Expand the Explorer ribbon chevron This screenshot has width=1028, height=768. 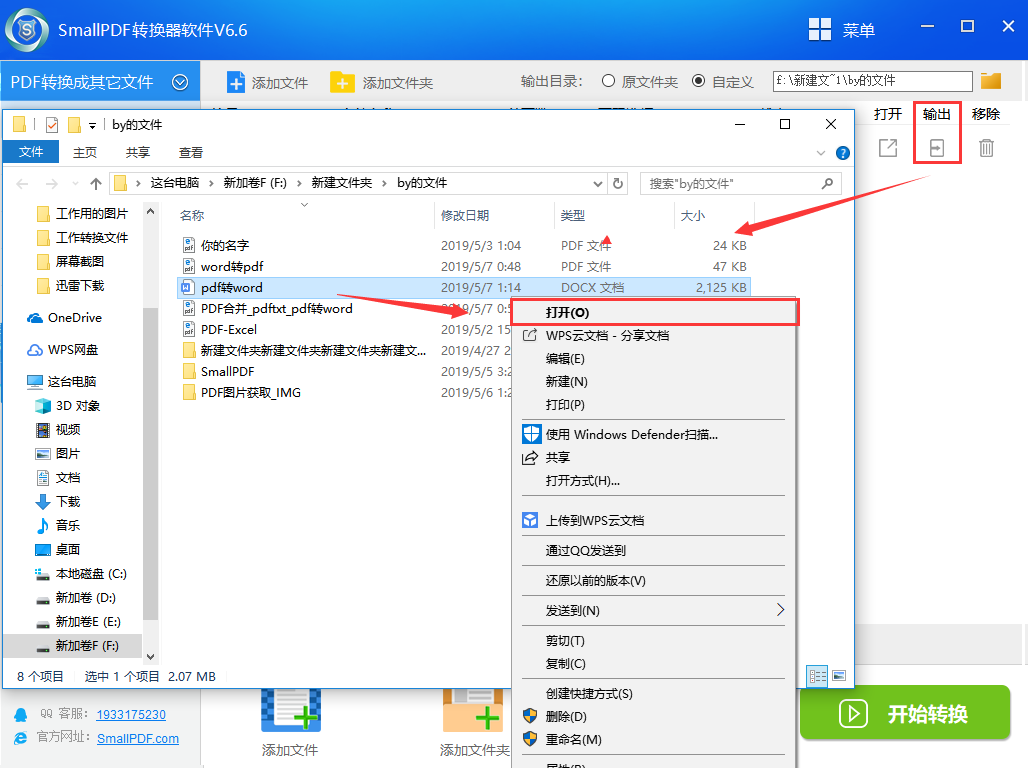pyautogui.click(x=821, y=153)
